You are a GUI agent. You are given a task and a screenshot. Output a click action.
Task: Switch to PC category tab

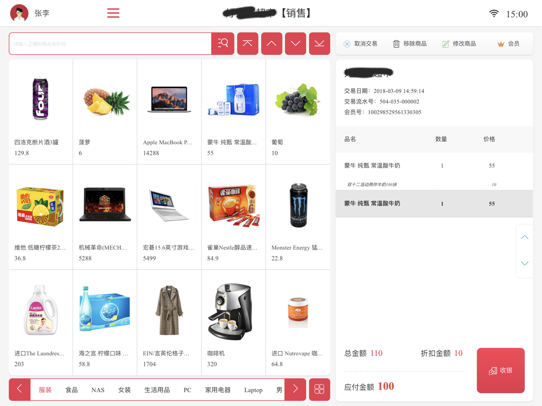[x=187, y=390]
